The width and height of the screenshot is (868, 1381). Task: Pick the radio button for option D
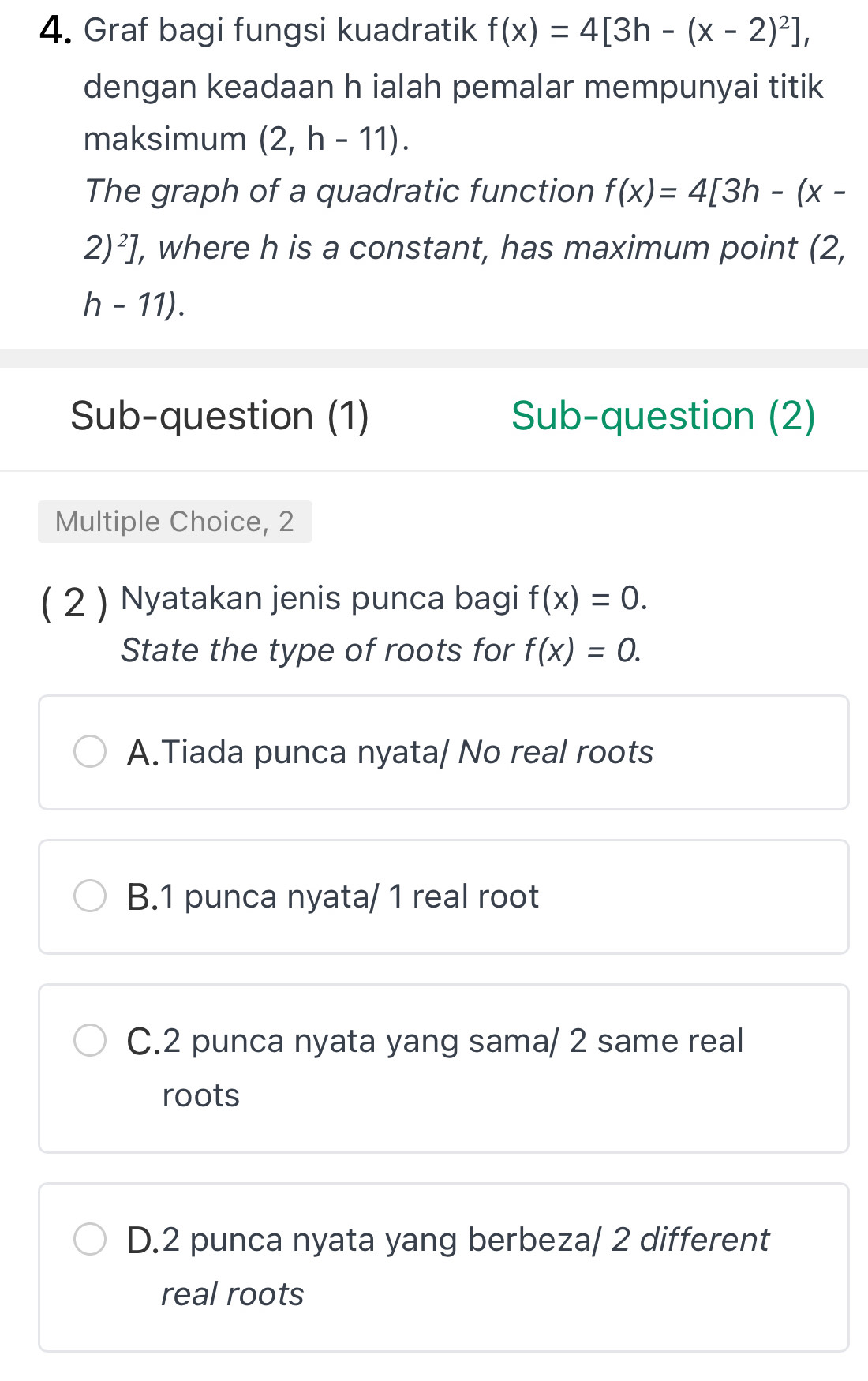coord(90,1239)
